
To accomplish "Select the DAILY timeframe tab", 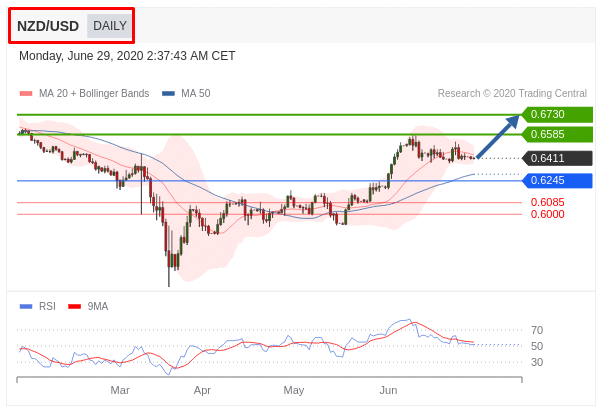I will pyautogui.click(x=110, y=26).
